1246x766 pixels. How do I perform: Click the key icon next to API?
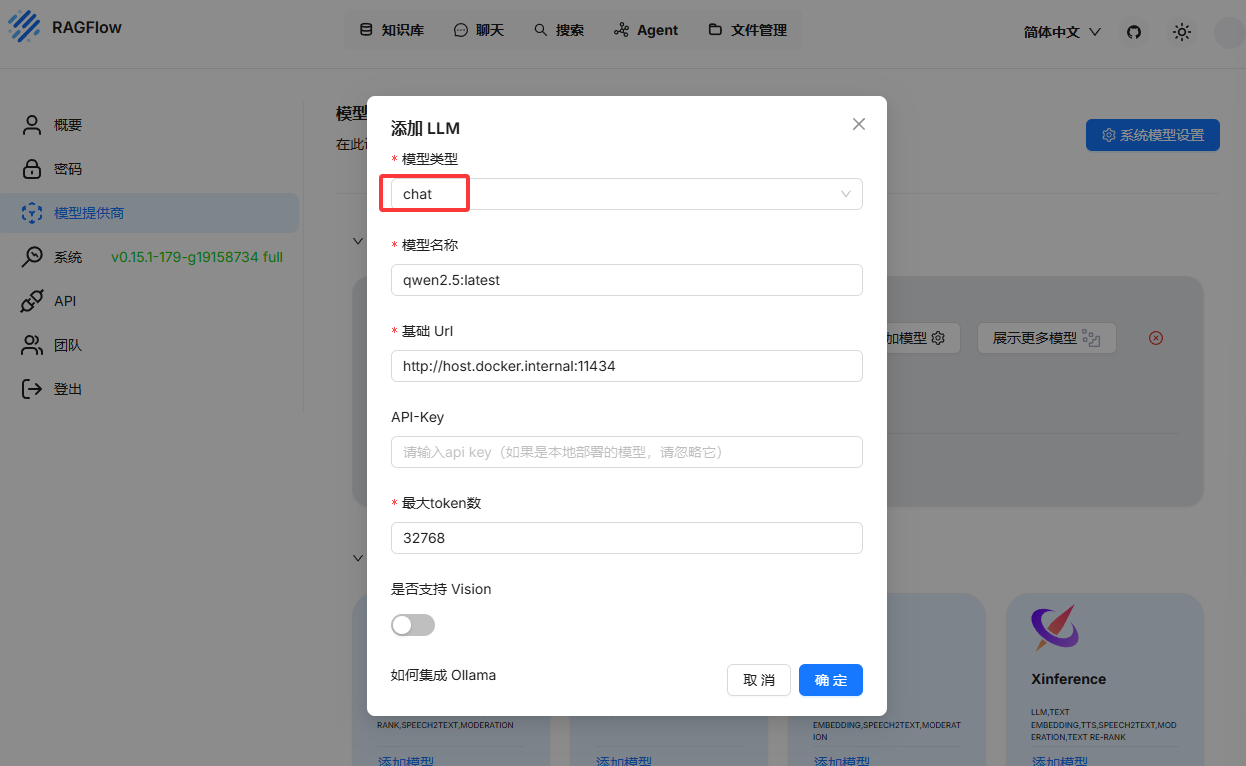(32, 301)
